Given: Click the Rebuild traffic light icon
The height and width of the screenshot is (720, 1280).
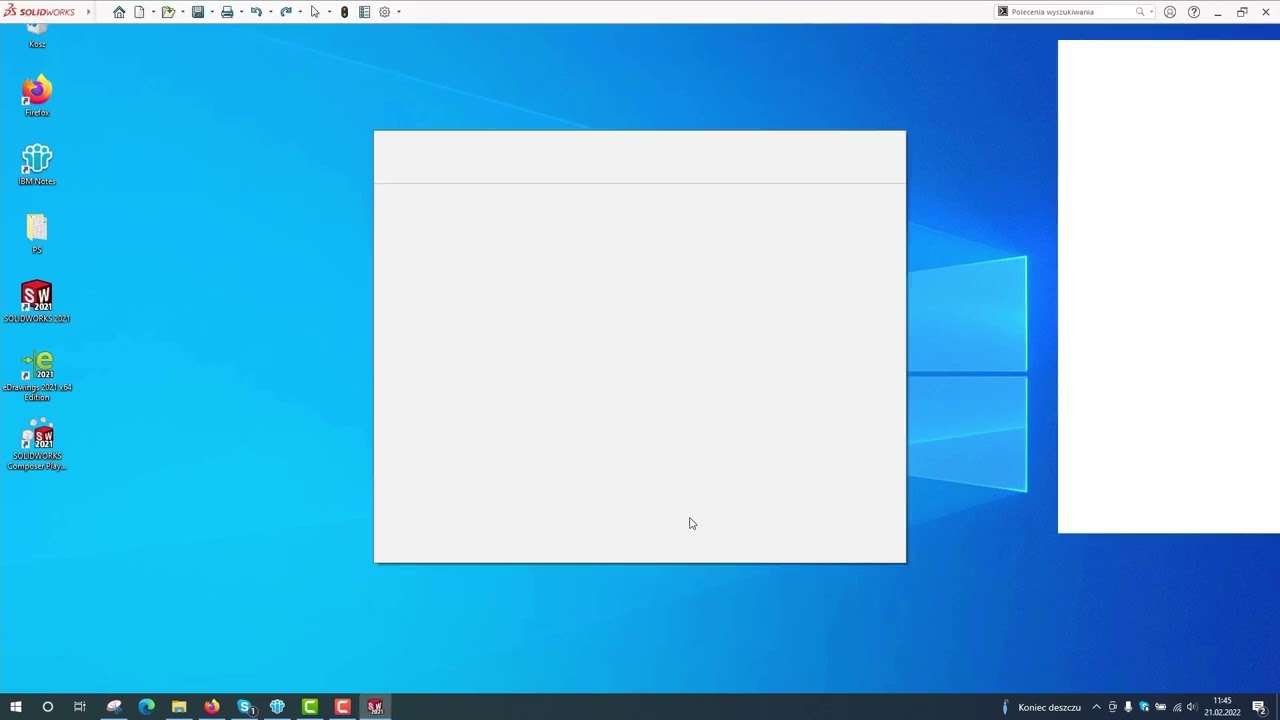Looking at the screenshot, I should (x=344, y=12).
